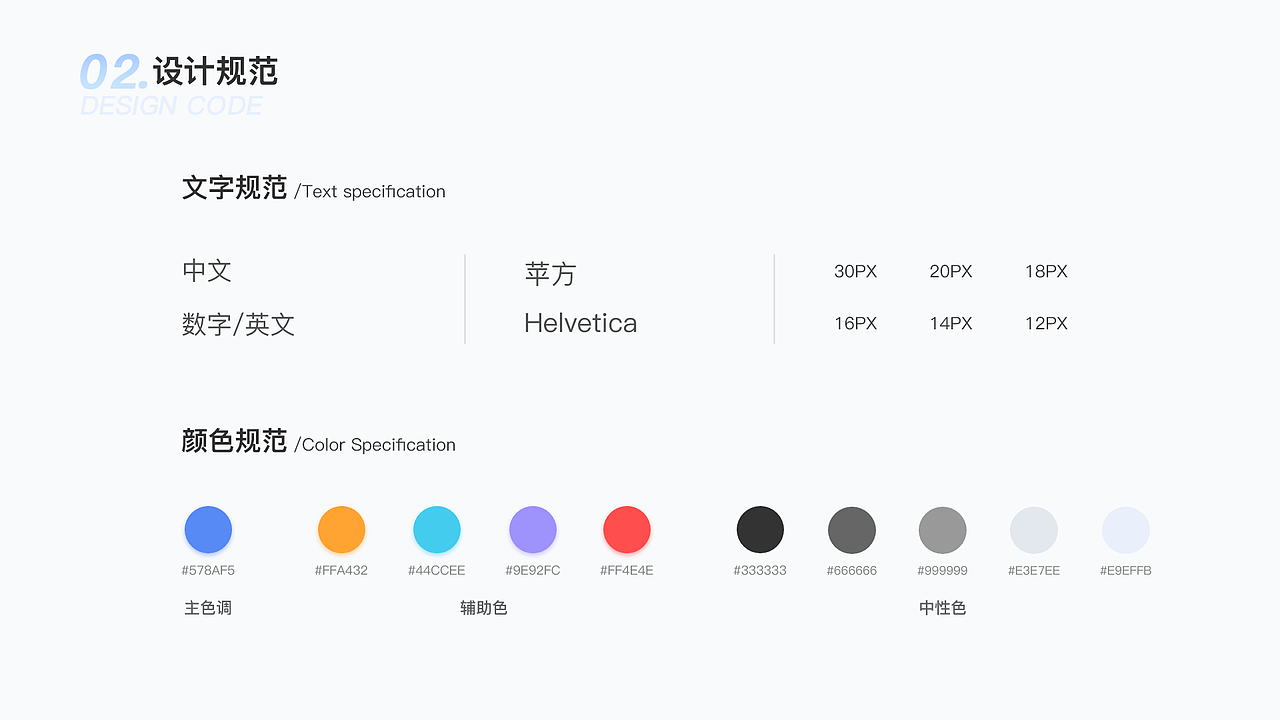
Task: Click the #E9EFFB hex label
Action: click(1126, 571)
